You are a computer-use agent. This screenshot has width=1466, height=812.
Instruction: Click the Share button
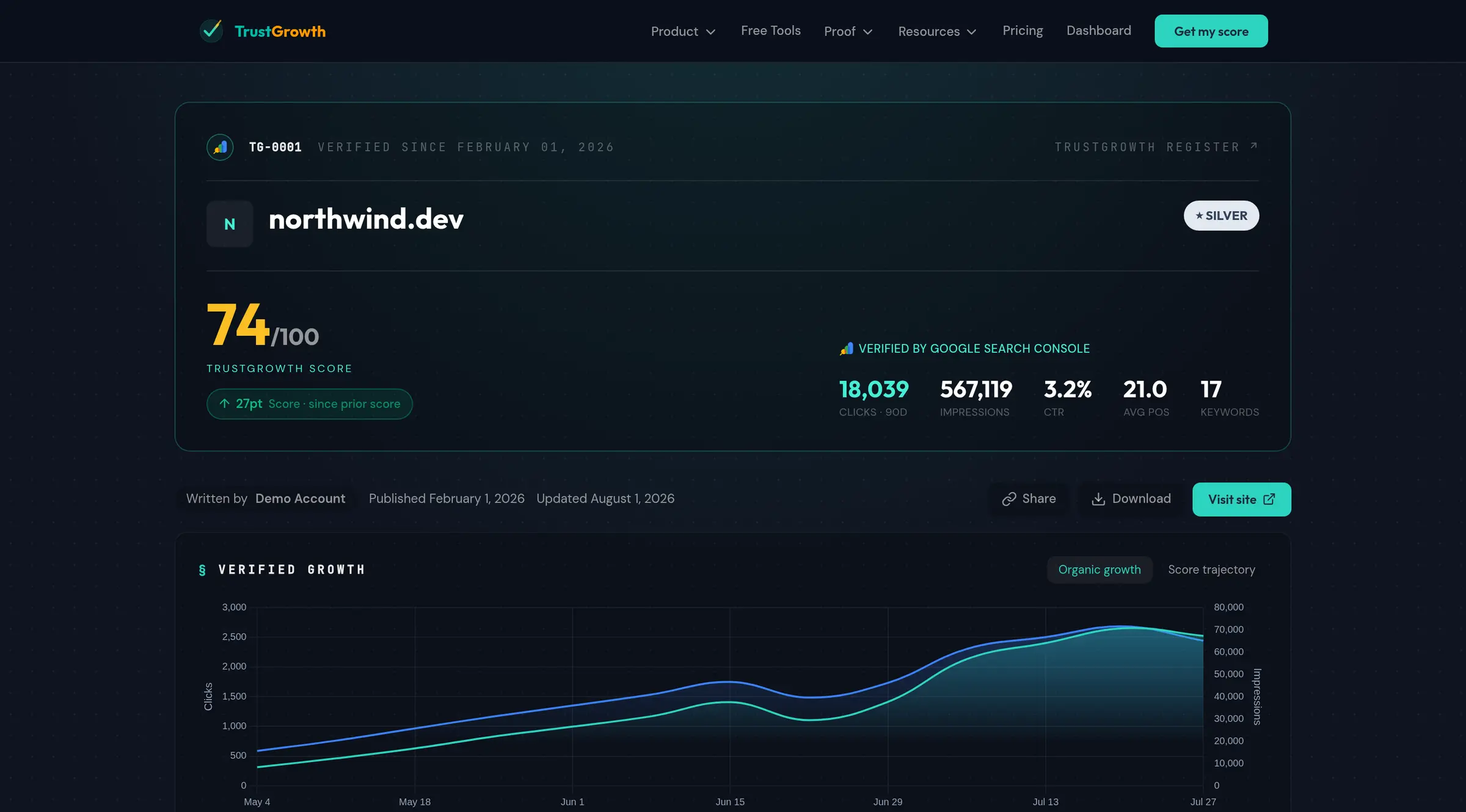(x=1029, y=499)
